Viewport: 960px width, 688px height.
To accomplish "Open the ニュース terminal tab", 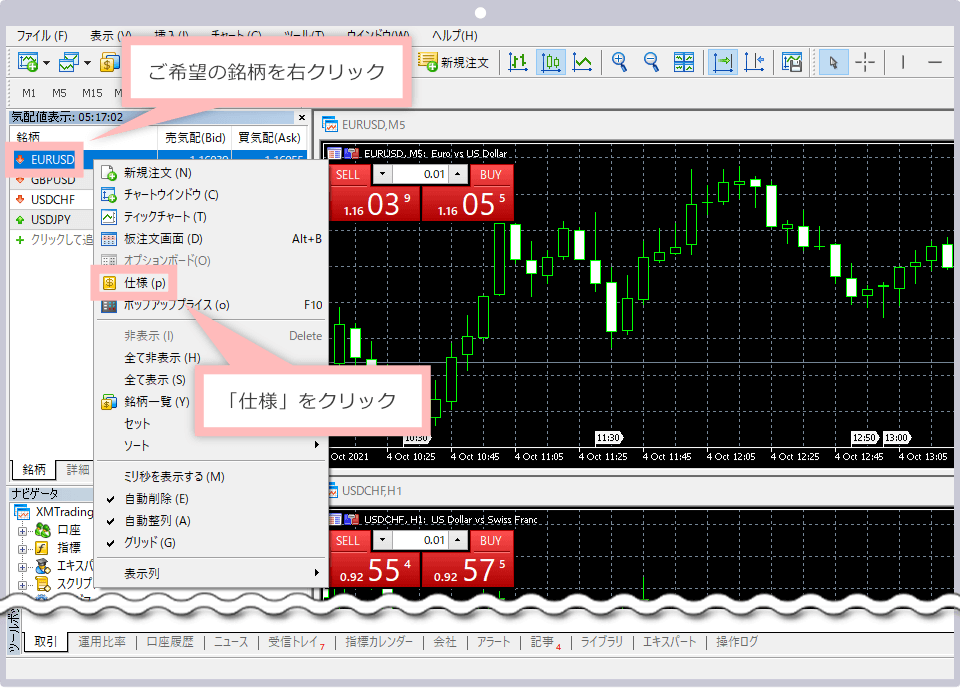I will tap(230, 642).
